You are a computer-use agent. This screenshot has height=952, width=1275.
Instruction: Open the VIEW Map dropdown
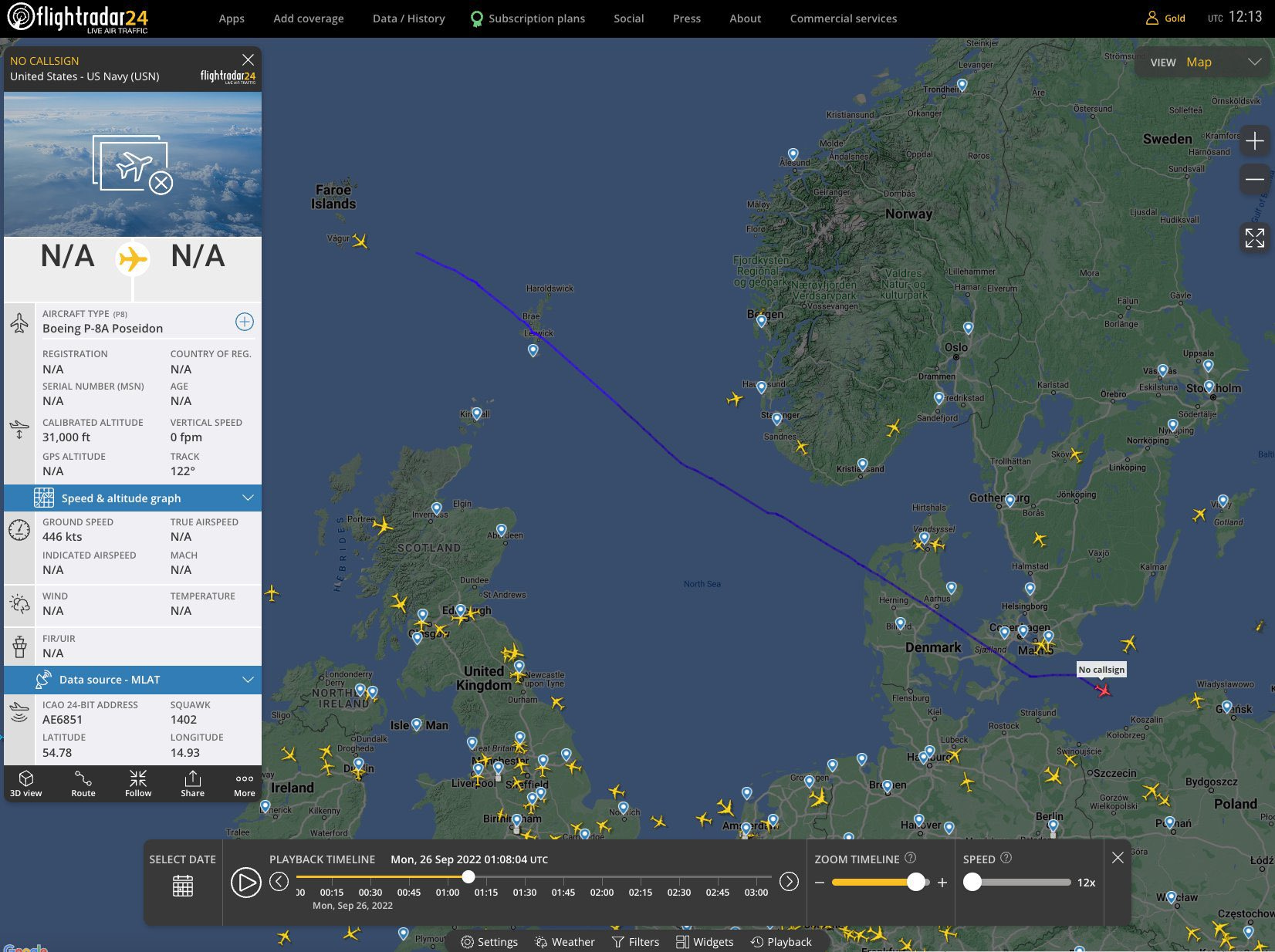tap(1203, 62)
